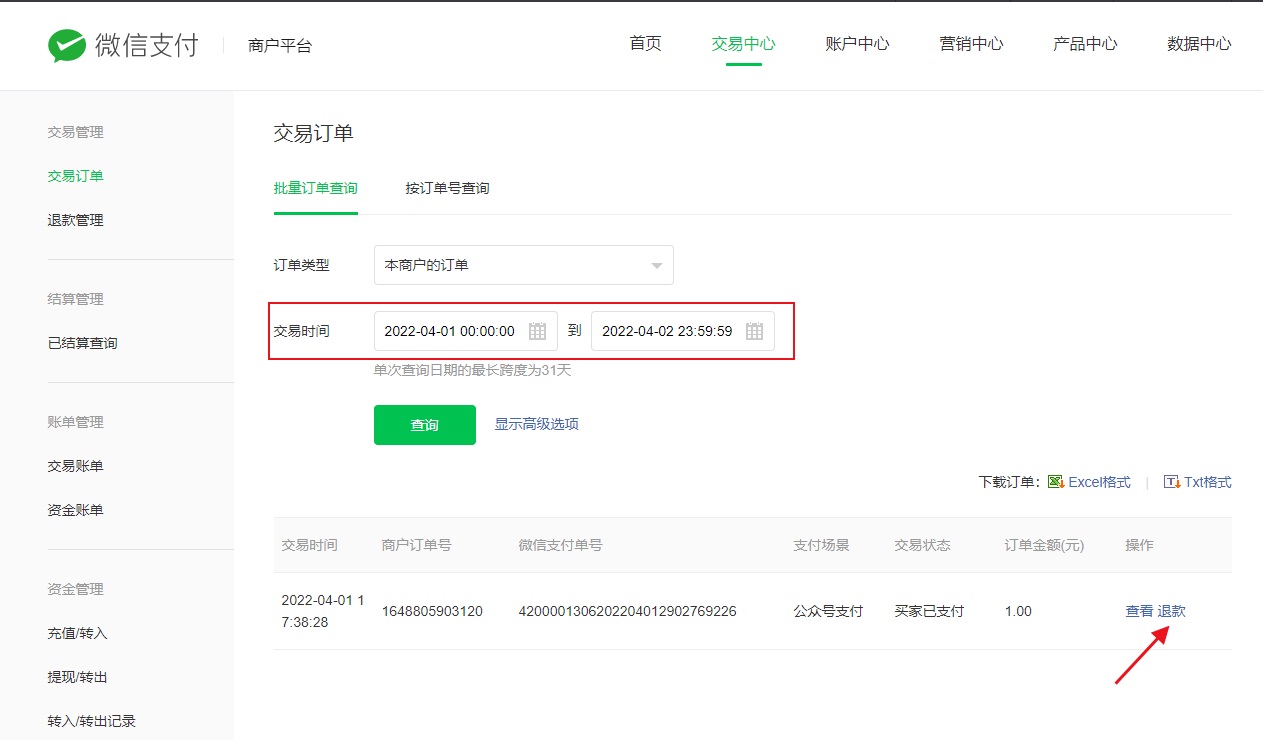Viewport: 1263px width, 740px height.
Task: Click the WeChat Pay logo icon
Action: point(67,46)
